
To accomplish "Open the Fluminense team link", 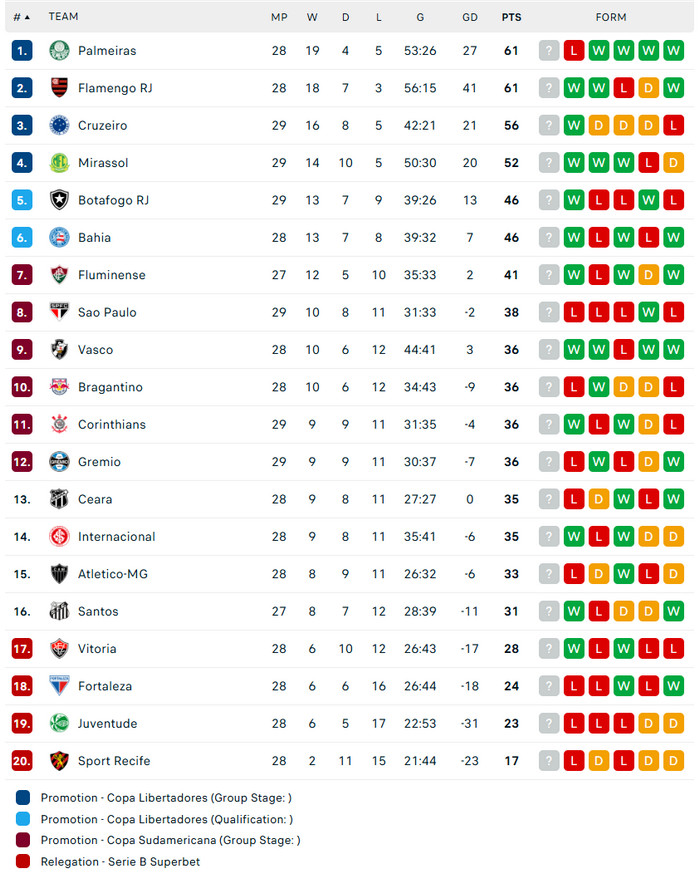I will pos(111,275).
